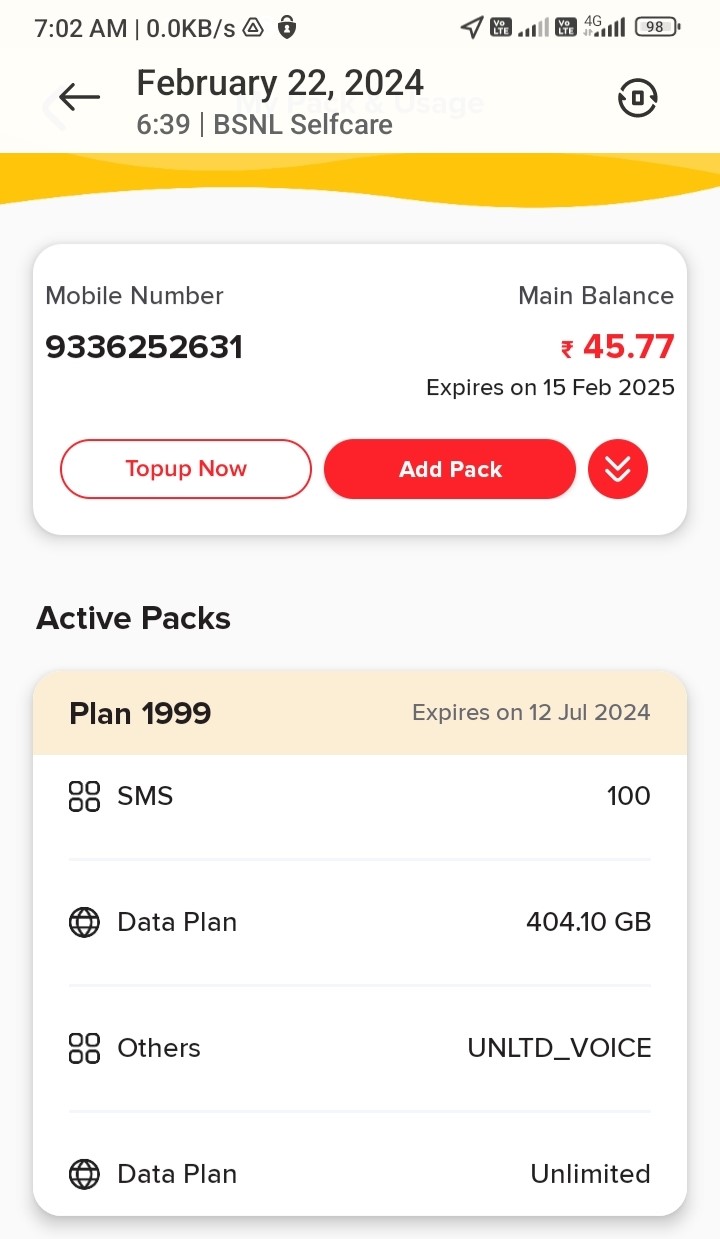The image size is (720, 1239).
Task: Tap the Active Packs heading
Action: point(133,618)
